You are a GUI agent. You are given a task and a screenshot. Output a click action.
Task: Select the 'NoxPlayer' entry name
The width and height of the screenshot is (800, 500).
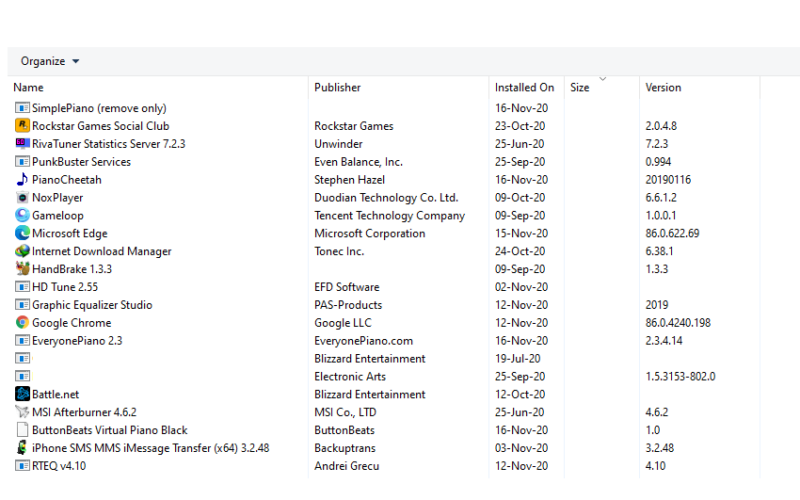click(x=57, y=197)
